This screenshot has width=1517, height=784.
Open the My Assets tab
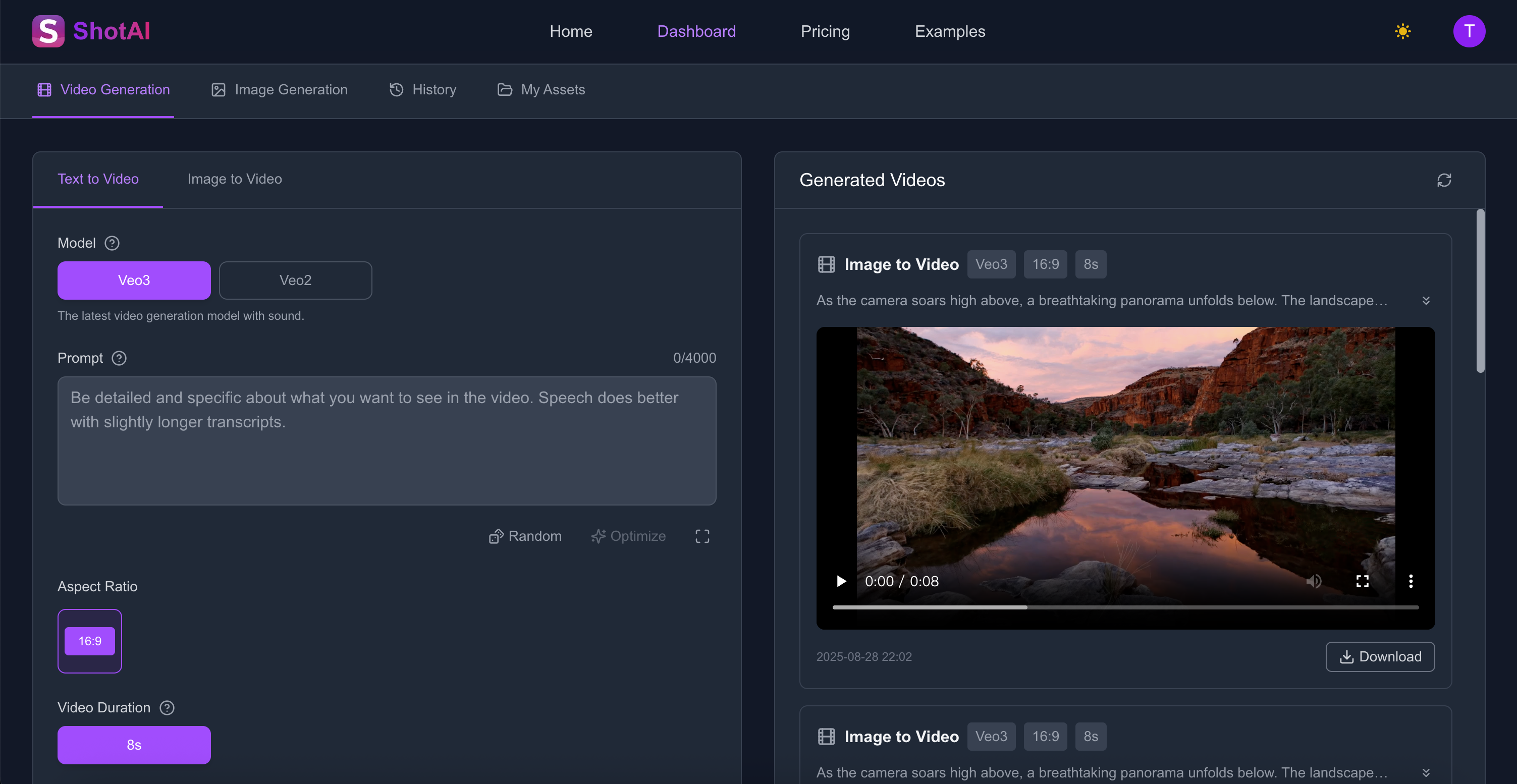[541, 89]
